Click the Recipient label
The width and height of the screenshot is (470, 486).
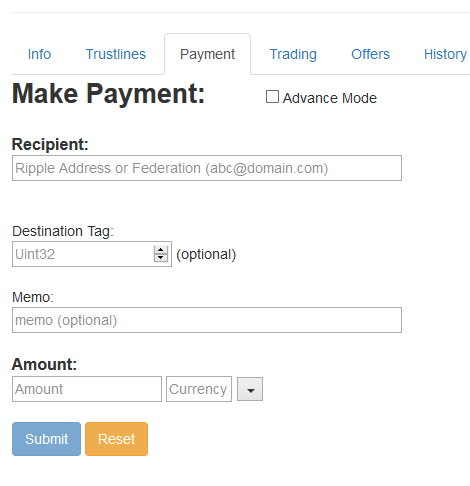tap(50, 144)
